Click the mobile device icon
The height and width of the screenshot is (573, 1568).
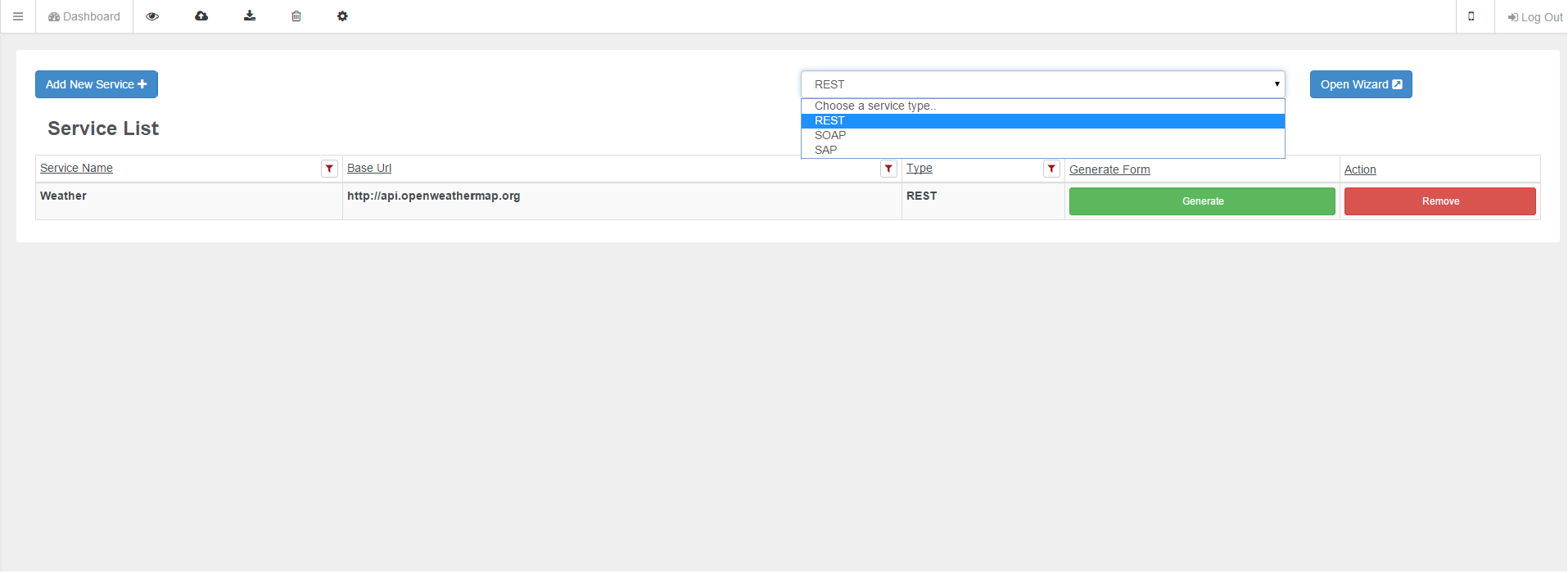pos(1471,16)
